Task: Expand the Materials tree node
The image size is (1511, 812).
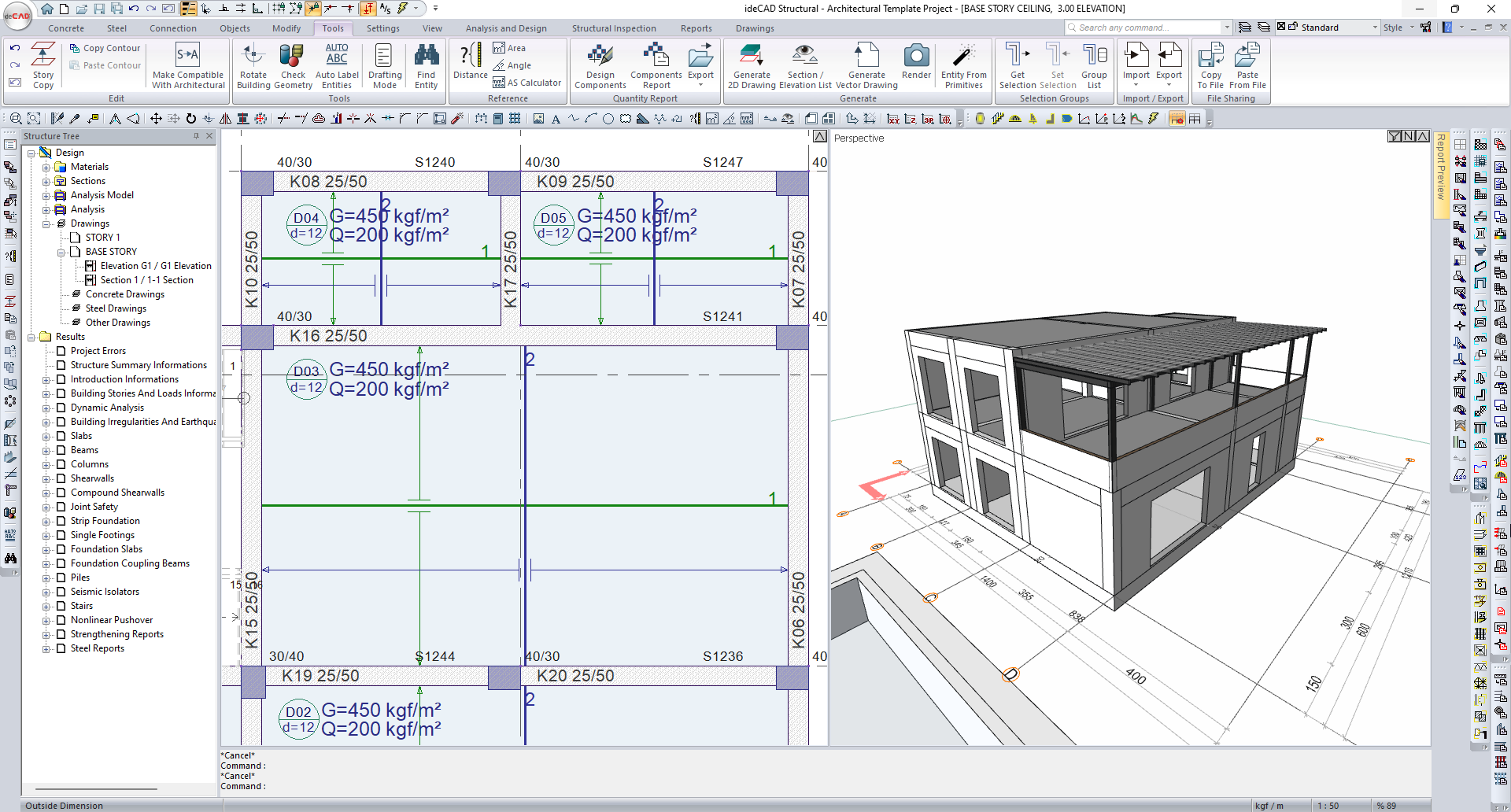Action: click(x=46, y=167)
